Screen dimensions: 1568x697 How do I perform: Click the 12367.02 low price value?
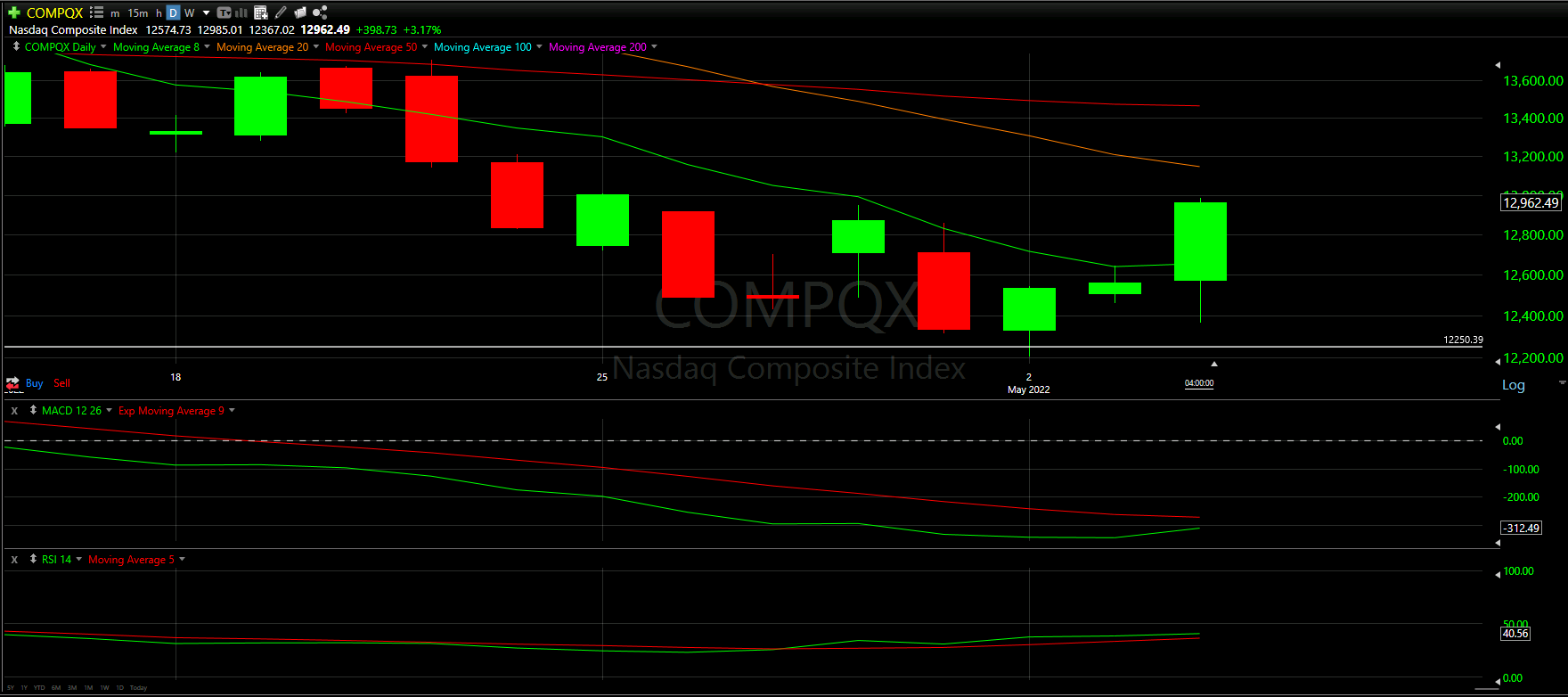click(x=272, y=29)
